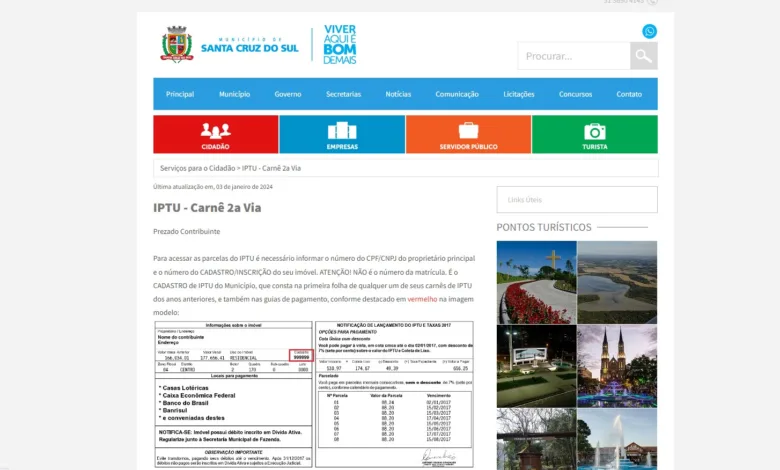Expand the Governo menu
780x470 pixels.
pos(288,94)
